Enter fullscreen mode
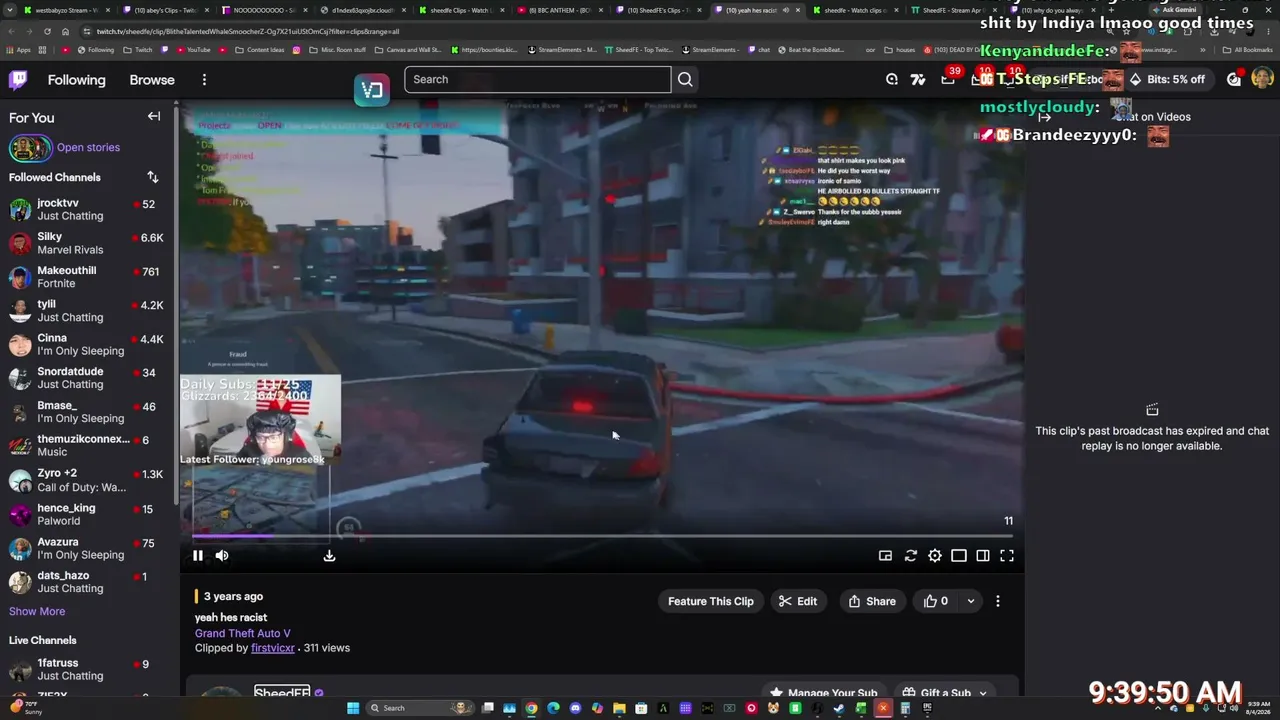 (1007, 556)
